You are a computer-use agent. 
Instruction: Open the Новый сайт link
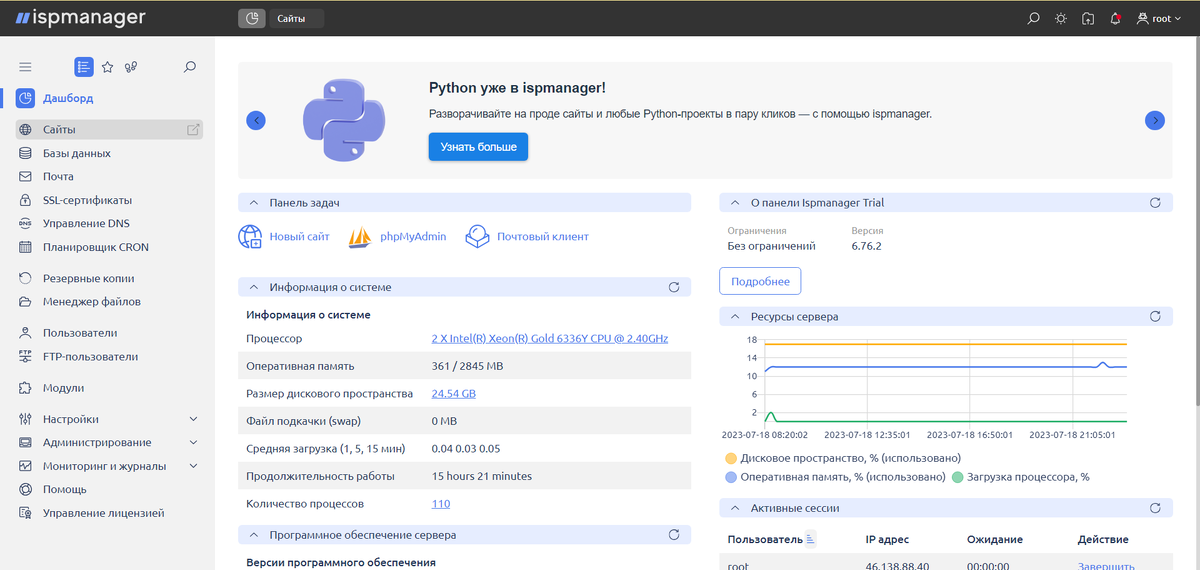[299, 237]
